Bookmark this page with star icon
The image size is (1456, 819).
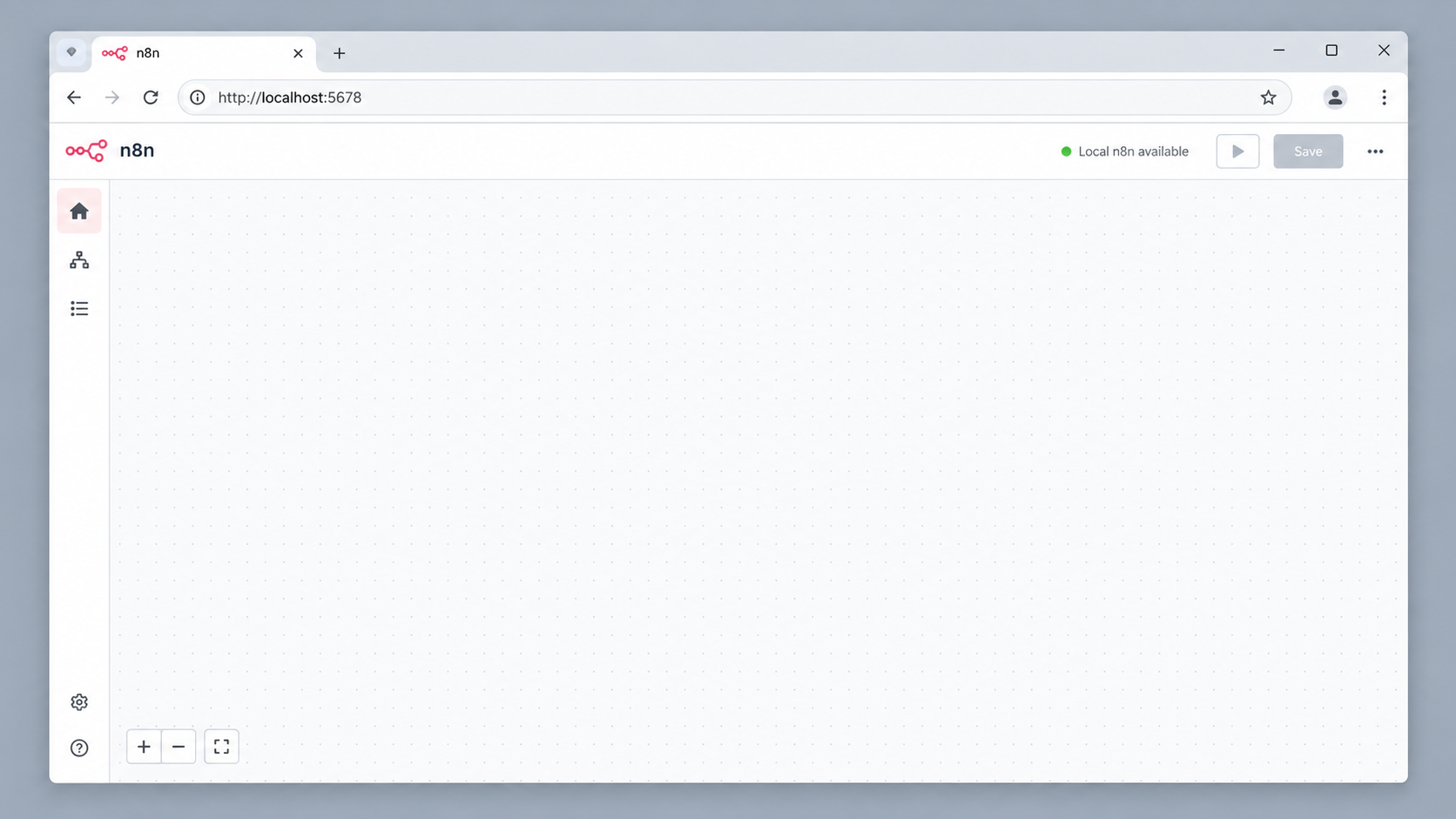coord(1268,97)
